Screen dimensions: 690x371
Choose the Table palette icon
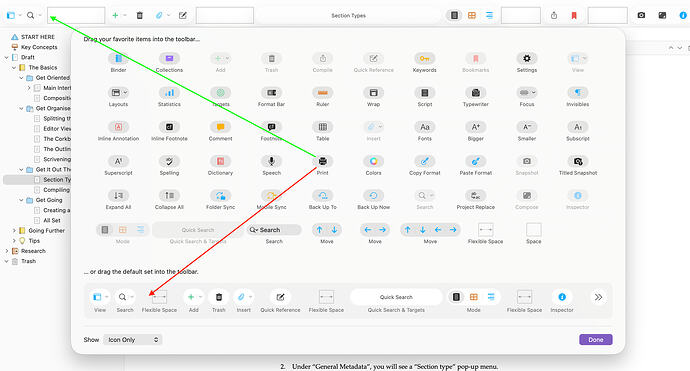click(x=322, y=127)
